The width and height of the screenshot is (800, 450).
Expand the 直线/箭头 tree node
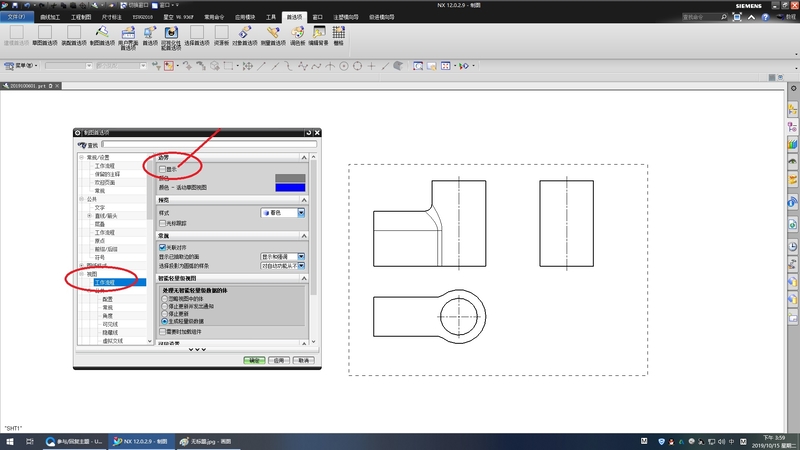(90, 216)
